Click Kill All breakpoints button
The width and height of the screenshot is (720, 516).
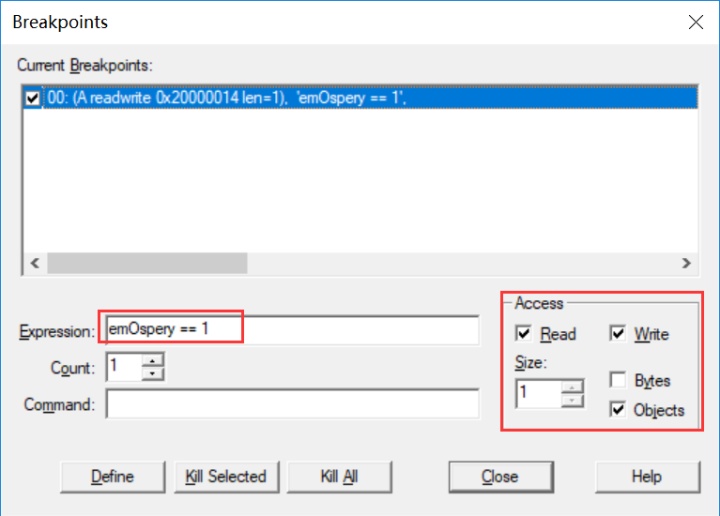click(339, 477)
